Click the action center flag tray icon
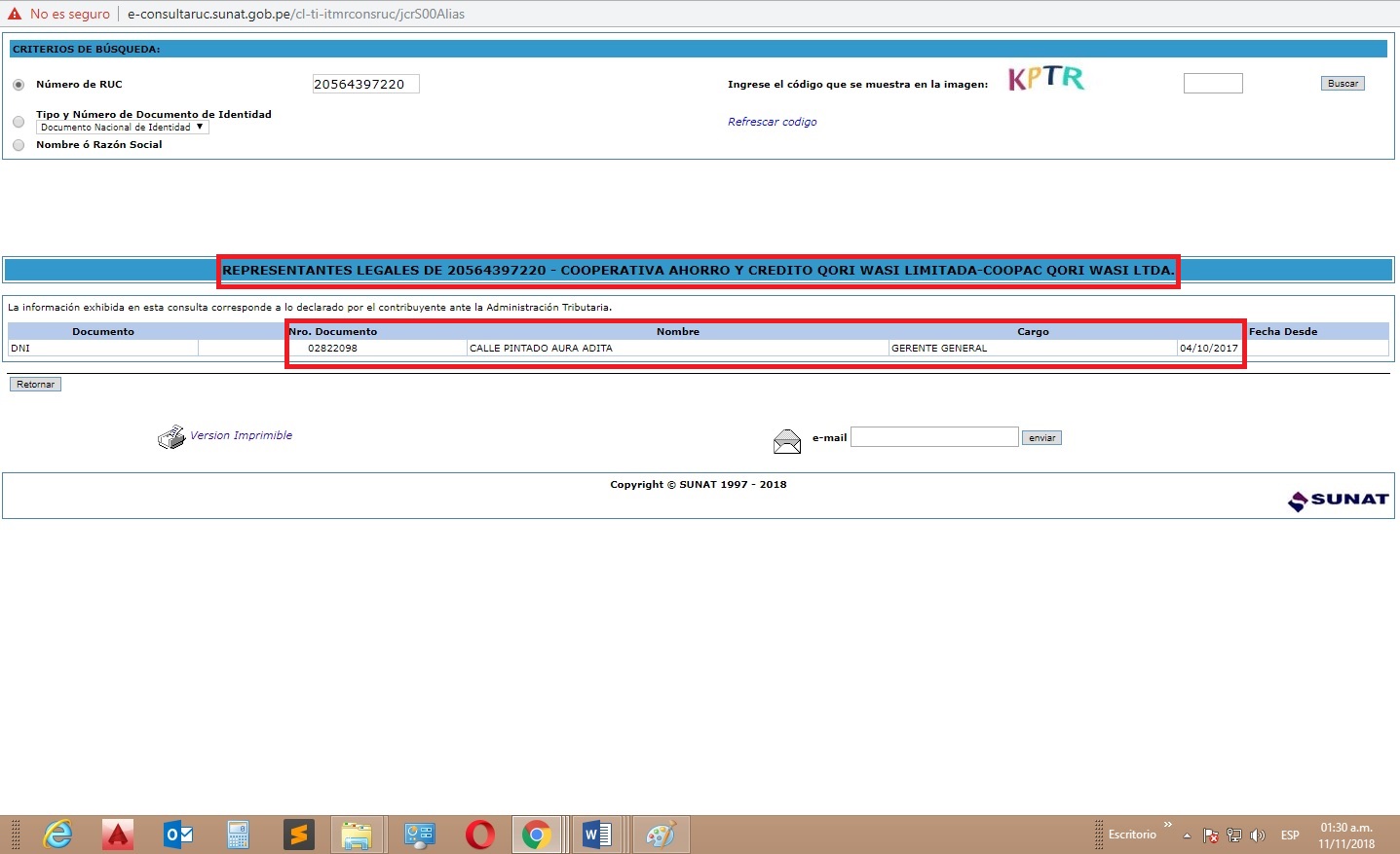 coord(1211,835)
